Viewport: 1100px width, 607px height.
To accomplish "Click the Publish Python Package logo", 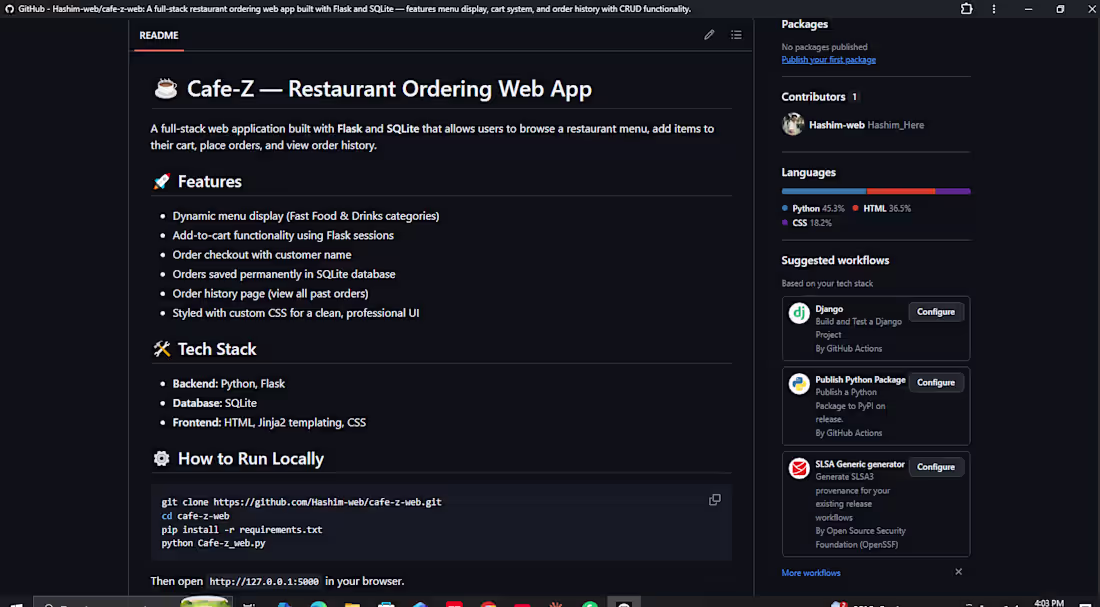I will [799, 384].
